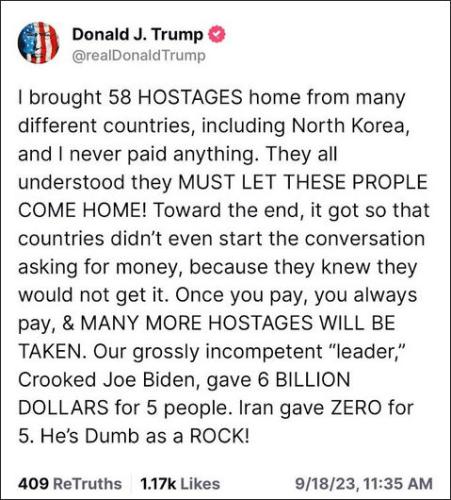Click the red verified checkmark badge
This screenshot has height=500, width=451.
[x=217, y=34]
